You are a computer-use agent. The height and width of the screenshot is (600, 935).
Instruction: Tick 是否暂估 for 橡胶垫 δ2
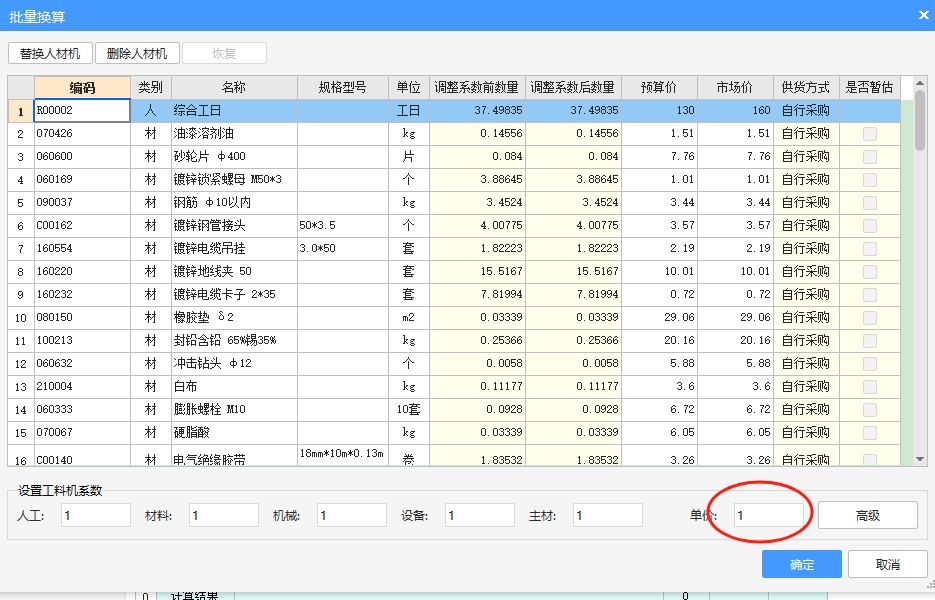coord(870,317)
